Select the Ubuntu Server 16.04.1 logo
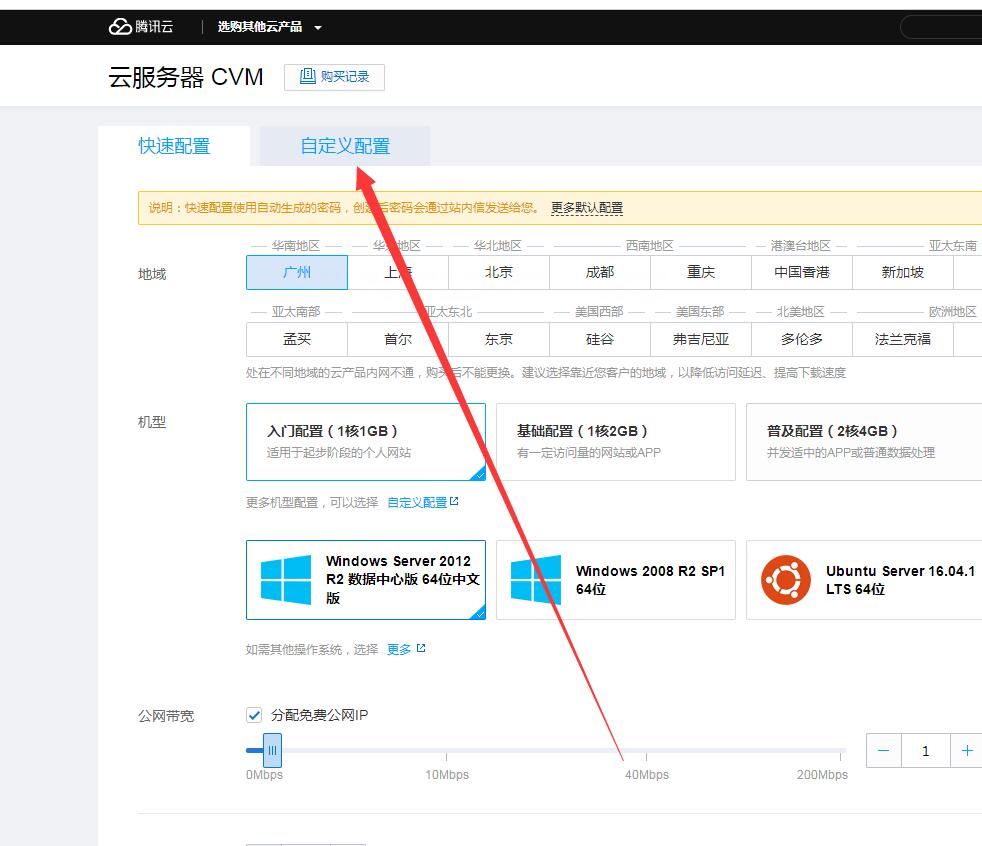This screenshot has width=982, height=846. [x=785, y=580]
